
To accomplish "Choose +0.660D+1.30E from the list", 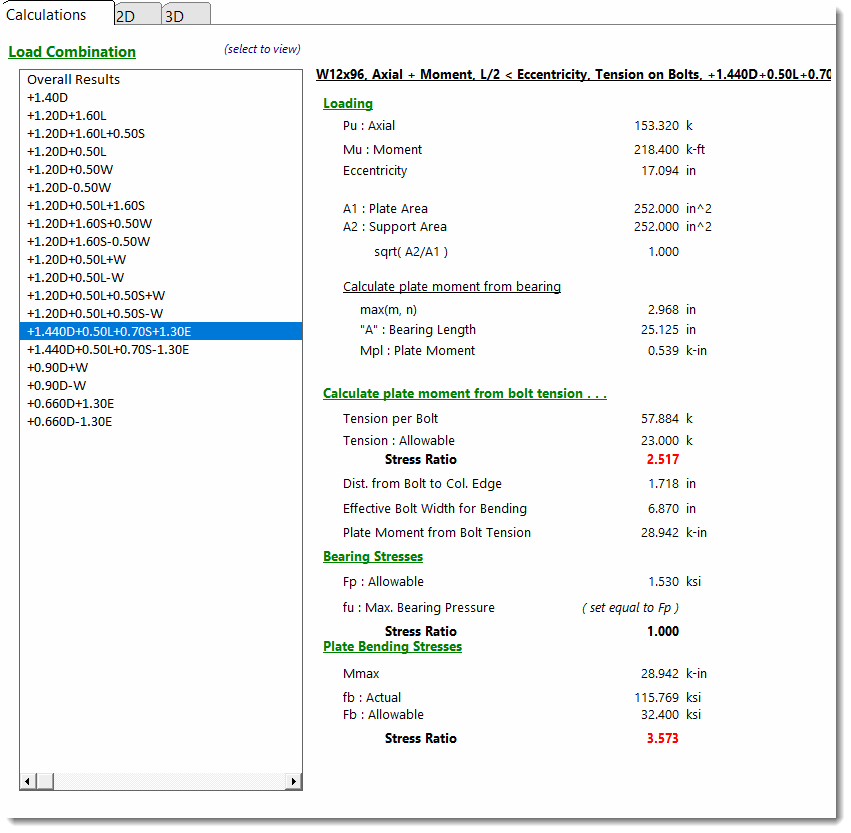I will pos(70,404).
